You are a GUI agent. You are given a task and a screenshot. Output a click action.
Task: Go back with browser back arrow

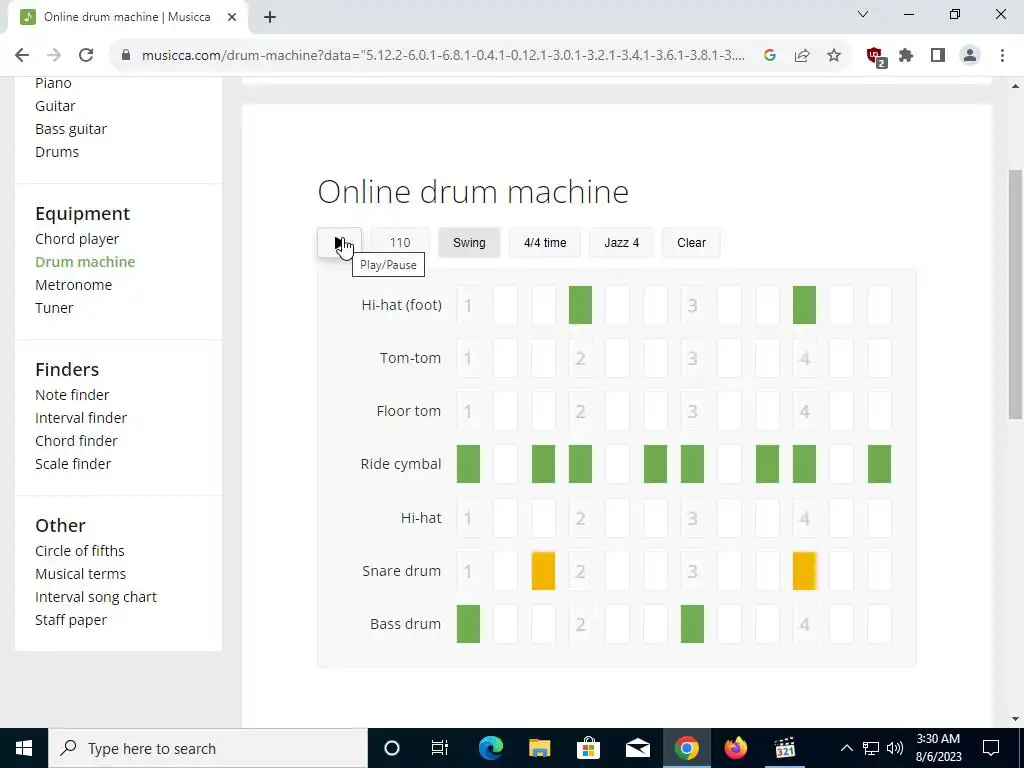click(22, 56)
